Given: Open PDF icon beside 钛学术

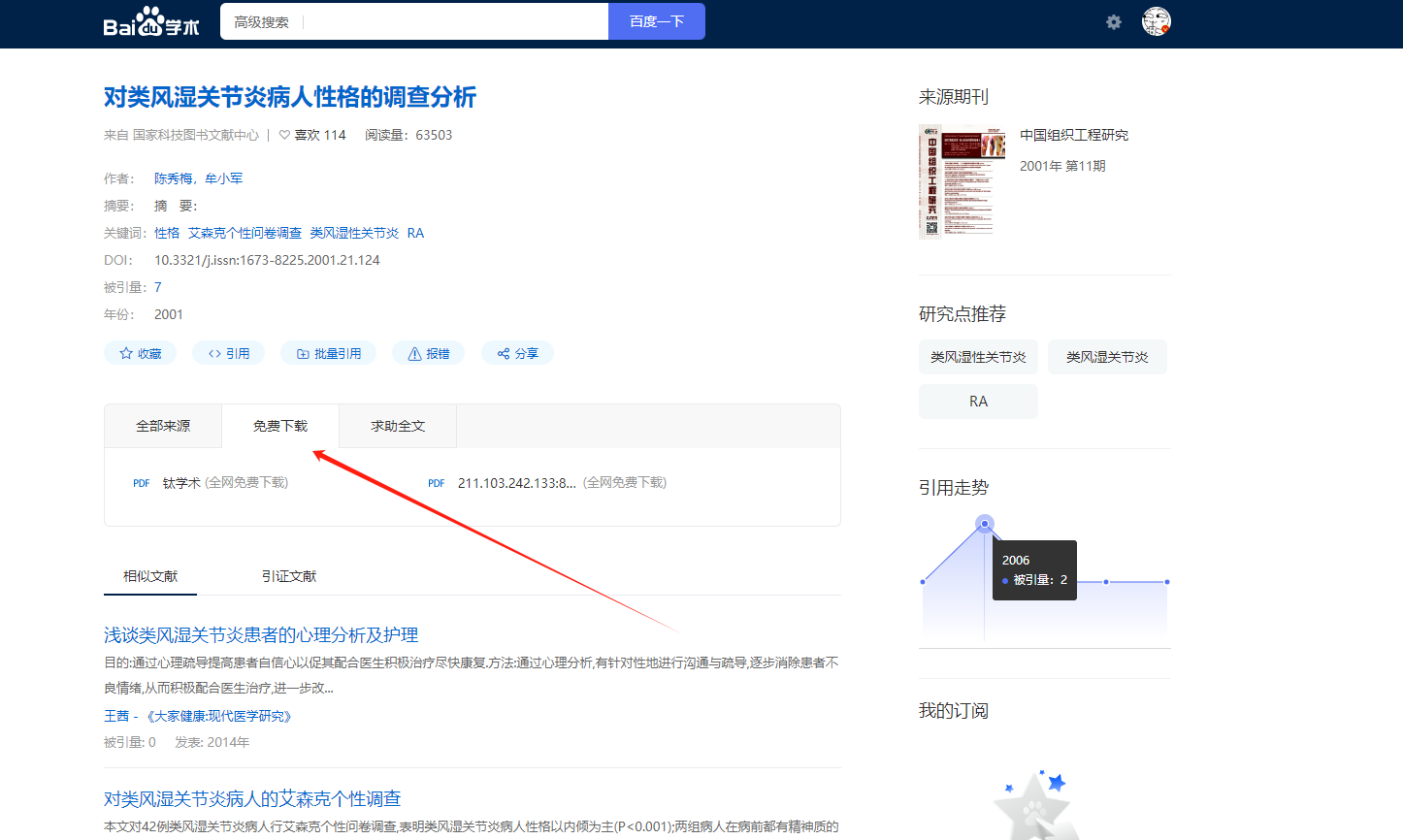Looking at the screenshot, I should coord(142,483).
